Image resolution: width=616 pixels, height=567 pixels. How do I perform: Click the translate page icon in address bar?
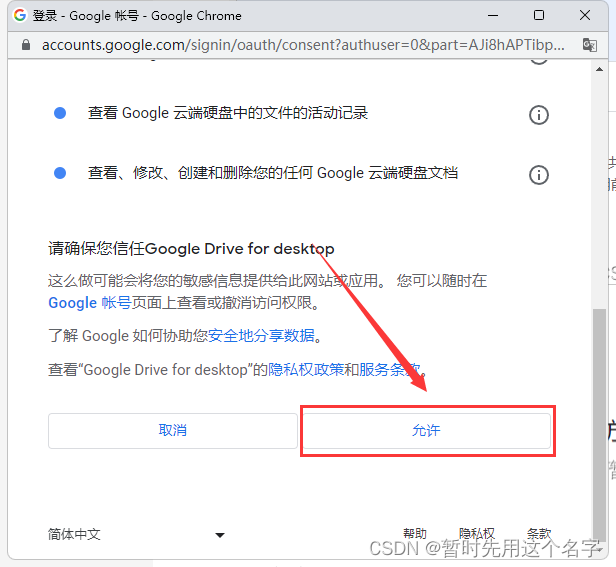click(x=590, y=45)
